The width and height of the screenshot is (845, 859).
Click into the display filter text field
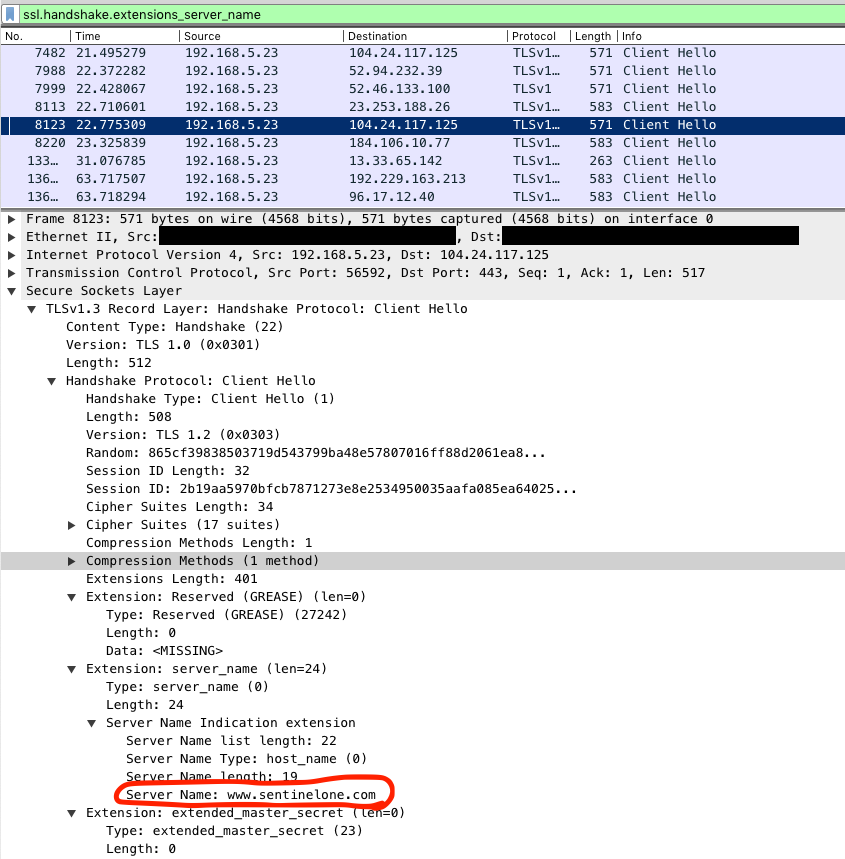(400, 14)
